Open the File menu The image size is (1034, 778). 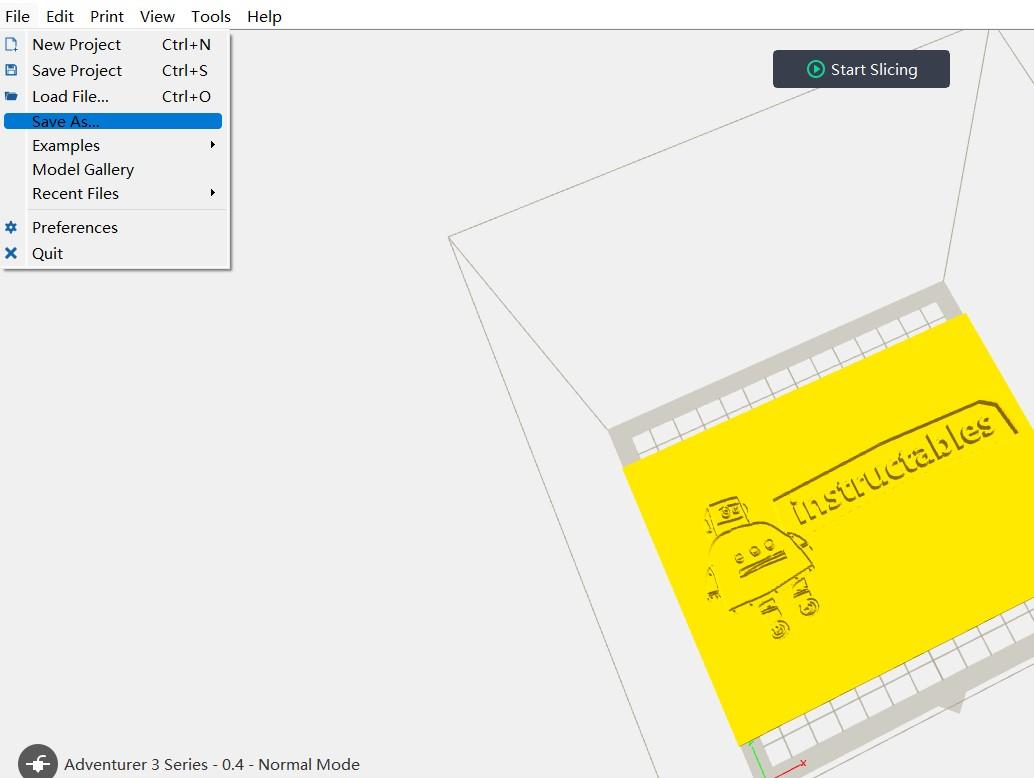click(x=17, y=16)
